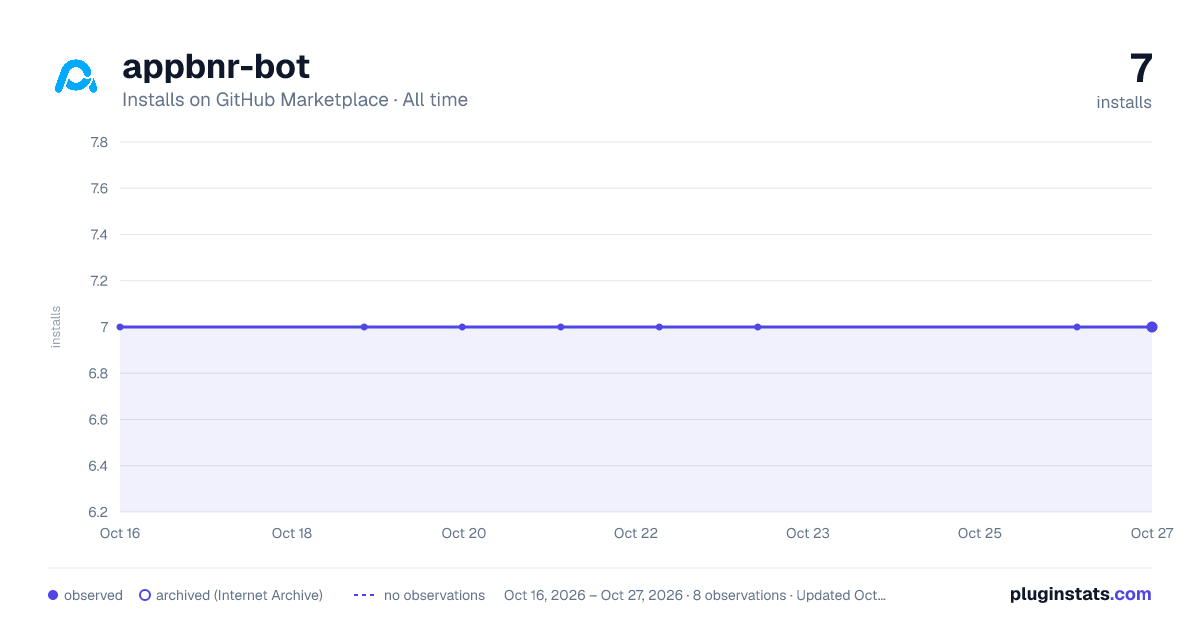Screen dimensions: 1200x630
Task: Click the x-axis label Oct 27
Action: coord(1151,533)
